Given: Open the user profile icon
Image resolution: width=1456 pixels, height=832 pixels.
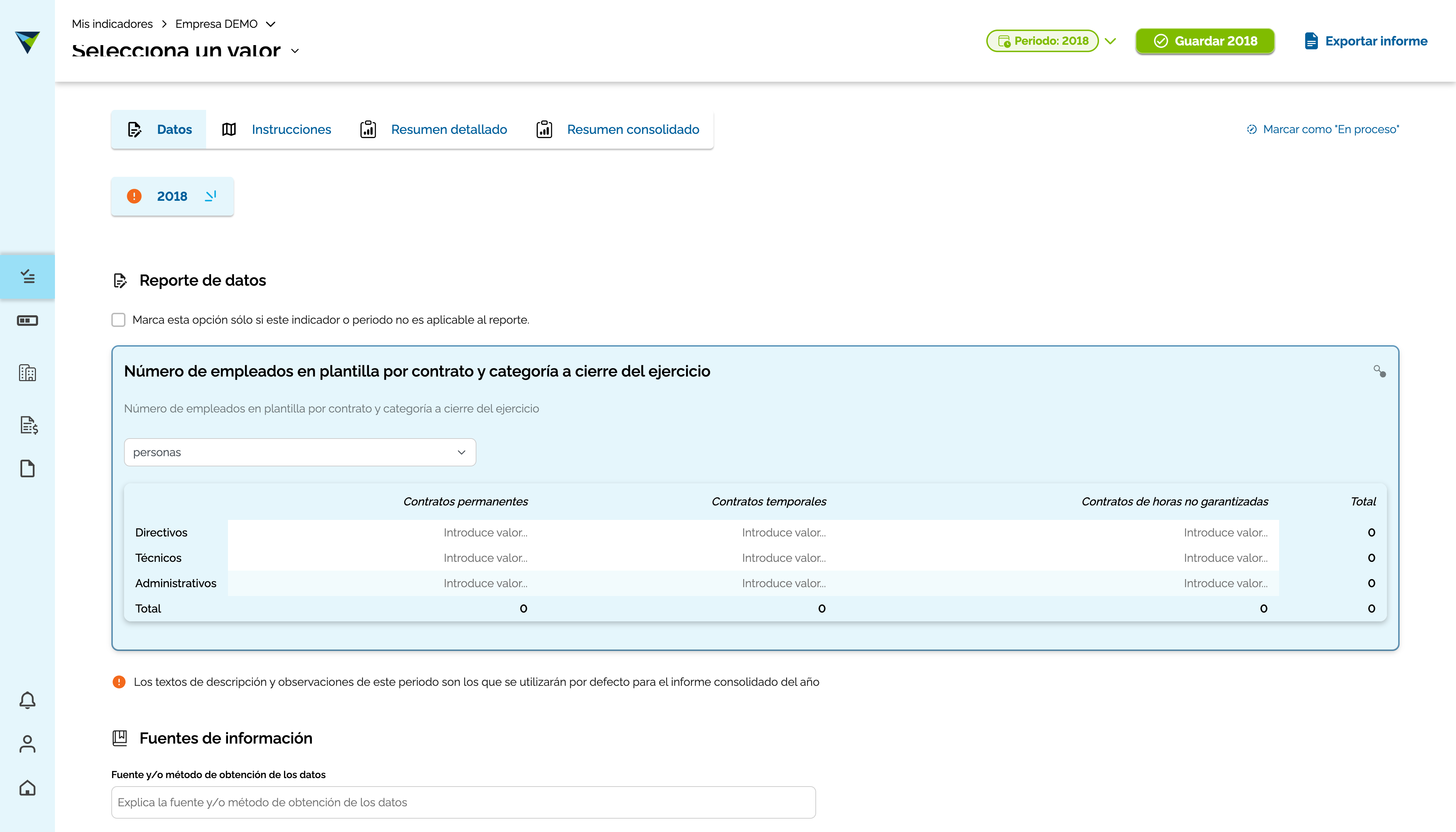Looking at the screenshot, I should click(x=27, y=744).
